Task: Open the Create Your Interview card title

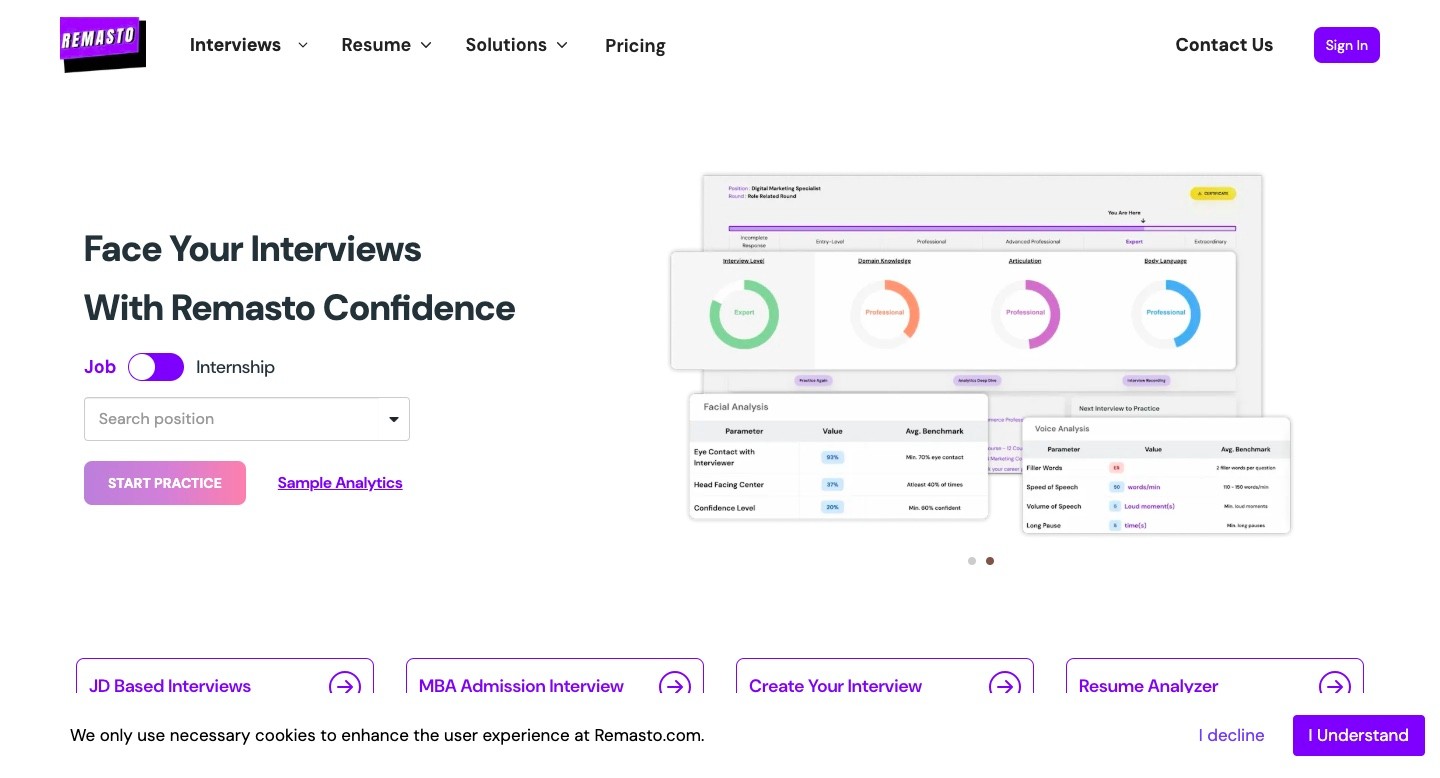Action: point(835,686)
